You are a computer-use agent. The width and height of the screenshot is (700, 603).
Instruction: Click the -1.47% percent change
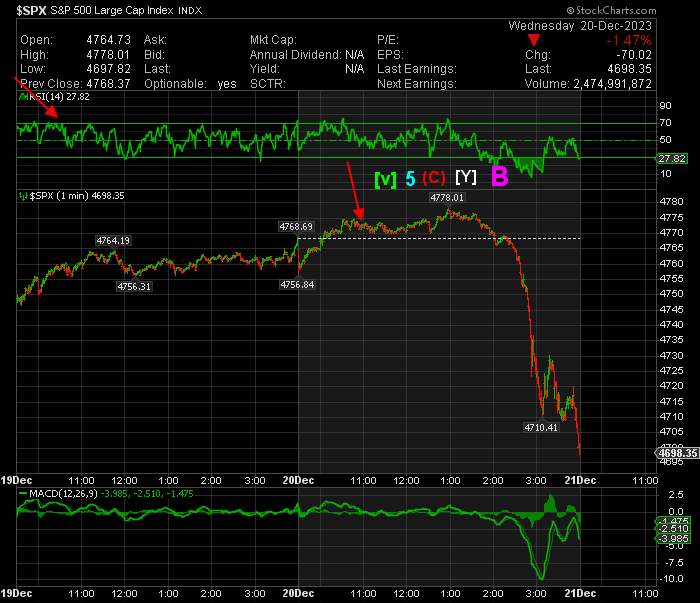[629, 41]
